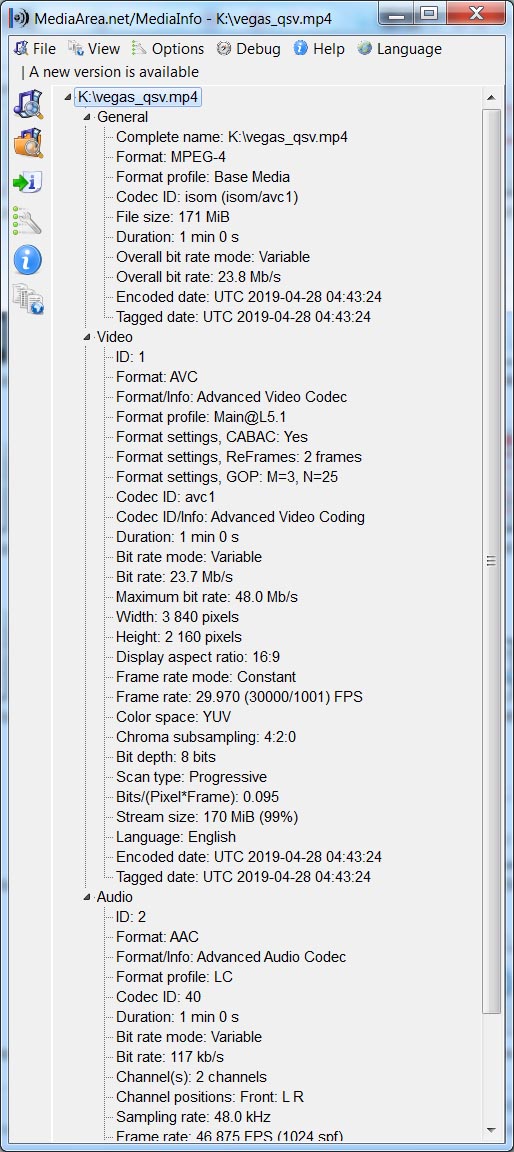Image resolution: width=514 pixels, height=1152 pixels.
Task: Select 'Channel(s): 2 channels' row
Action: (x=192, y=1077)
